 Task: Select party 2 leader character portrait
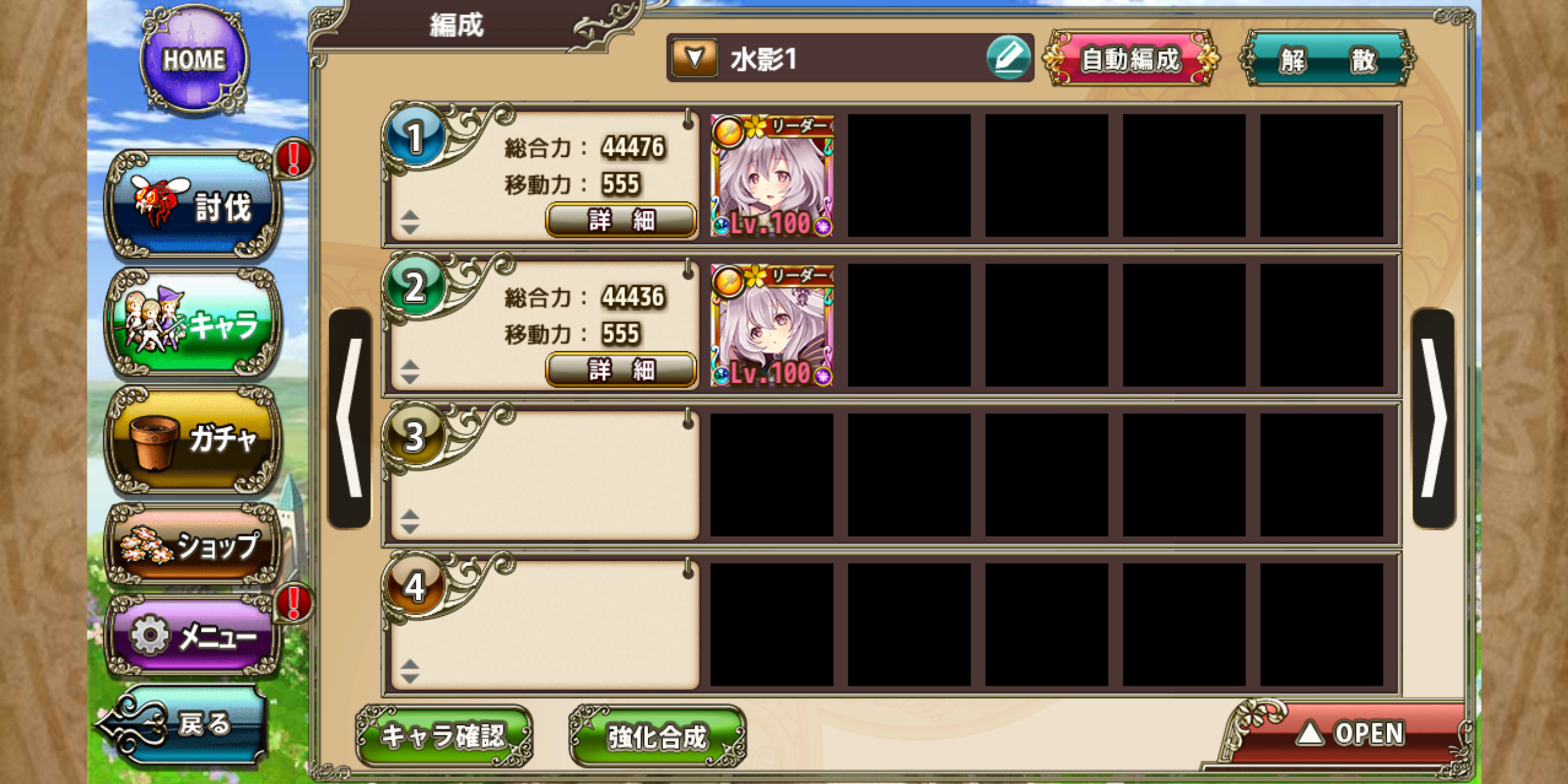(772, 325)
